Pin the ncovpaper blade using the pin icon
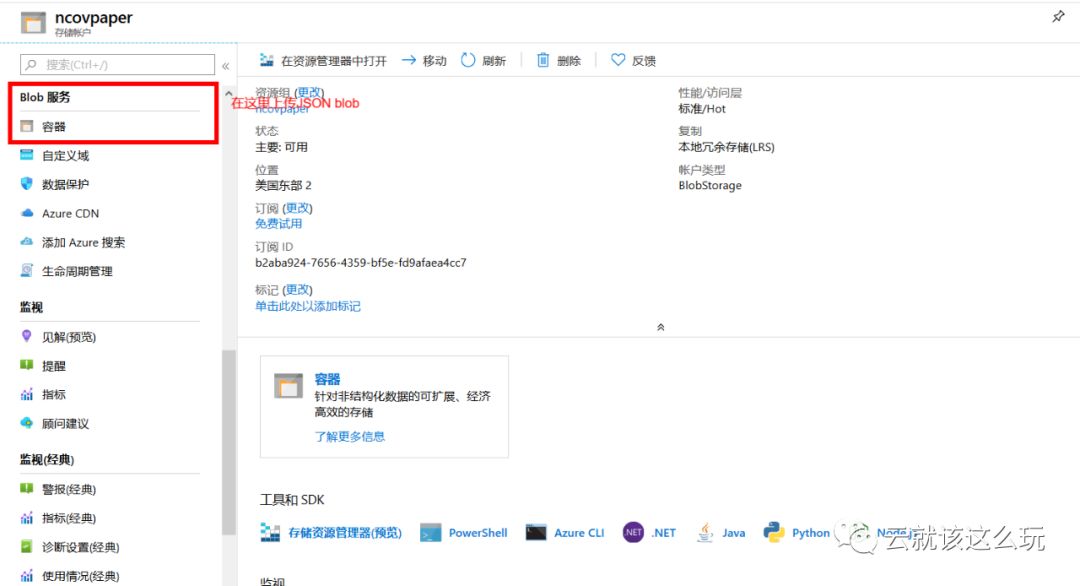The image size is (1080, 586). 1058,17
